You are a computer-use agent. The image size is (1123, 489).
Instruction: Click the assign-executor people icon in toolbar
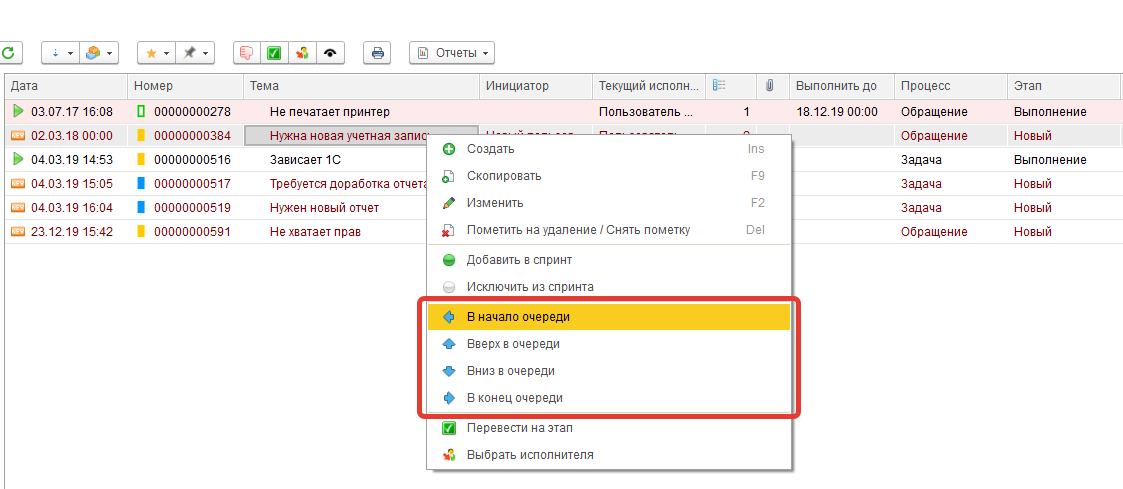click(301, 53)
